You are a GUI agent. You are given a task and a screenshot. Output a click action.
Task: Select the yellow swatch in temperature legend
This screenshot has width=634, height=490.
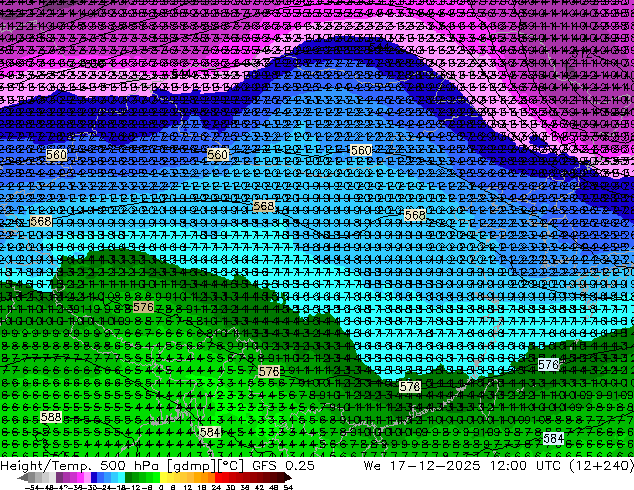click(x=163, y=477)
